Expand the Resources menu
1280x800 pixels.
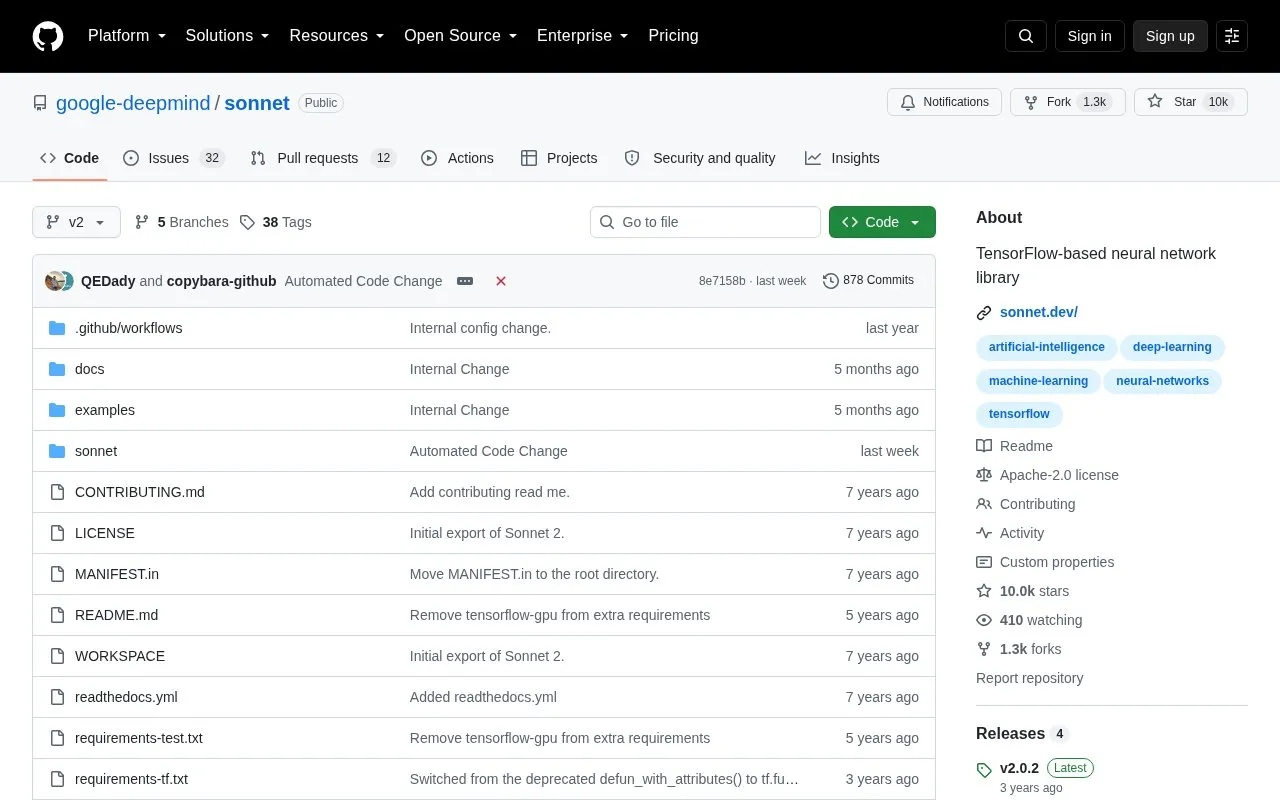click(337, 36)
